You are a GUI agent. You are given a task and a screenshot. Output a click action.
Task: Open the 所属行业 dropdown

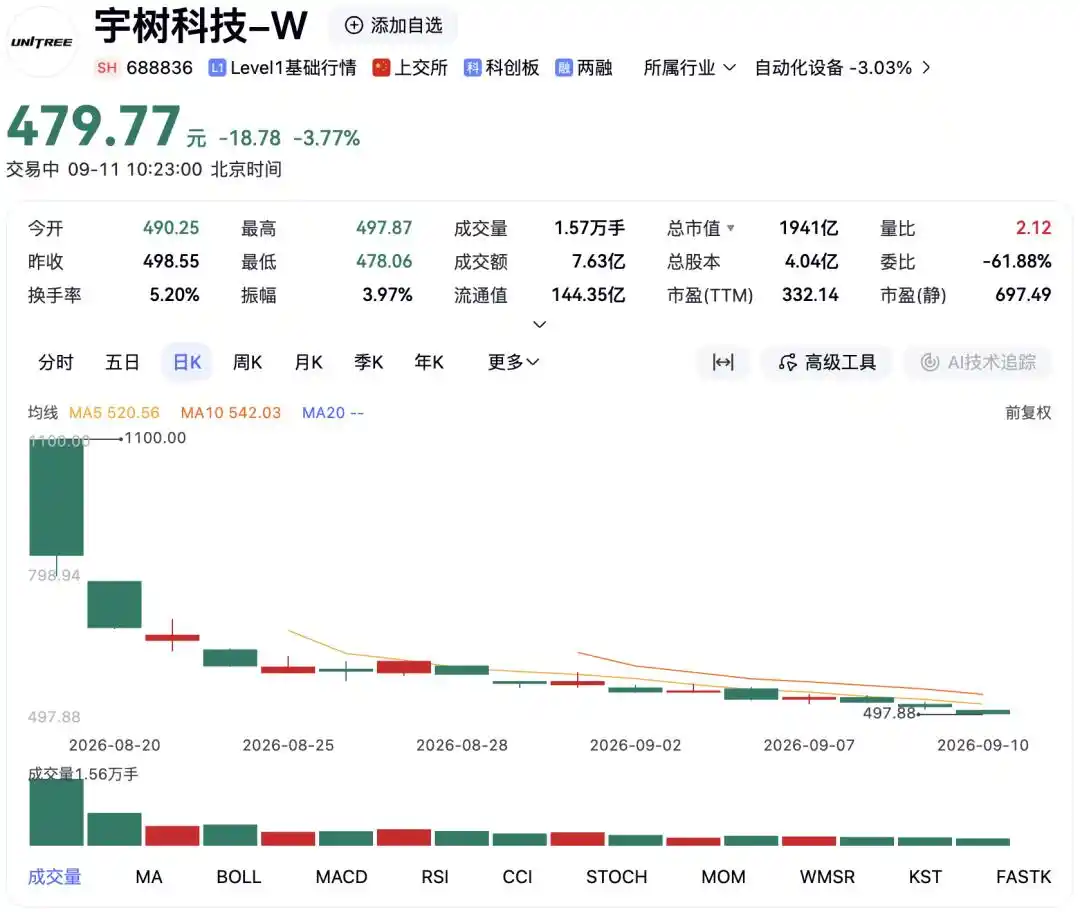[689, 68]
